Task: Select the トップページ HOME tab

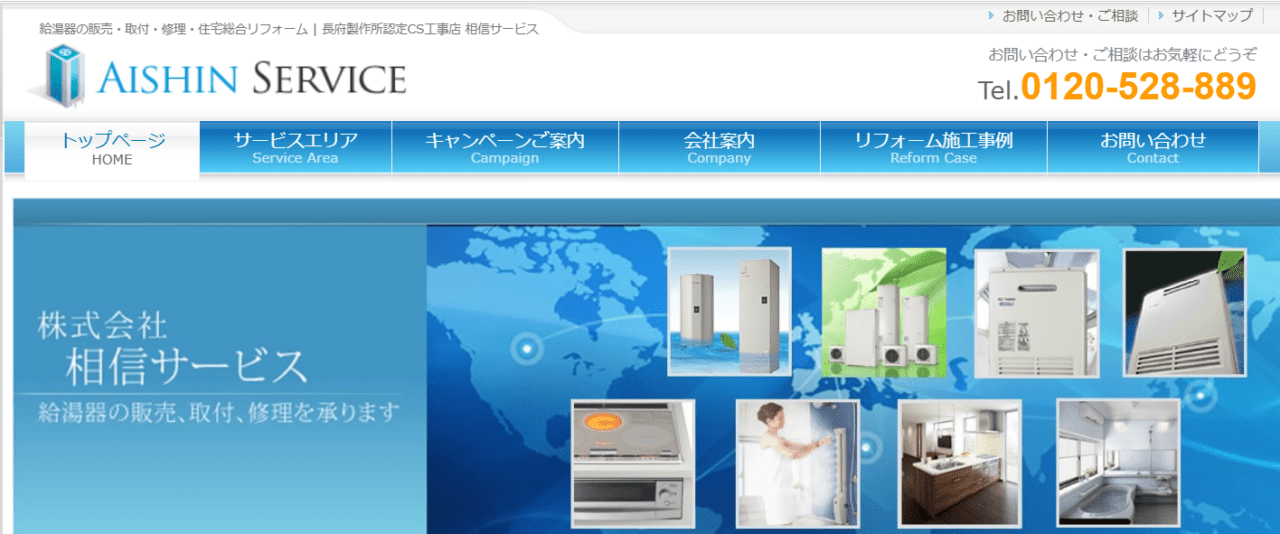Action: click(112, 148)
